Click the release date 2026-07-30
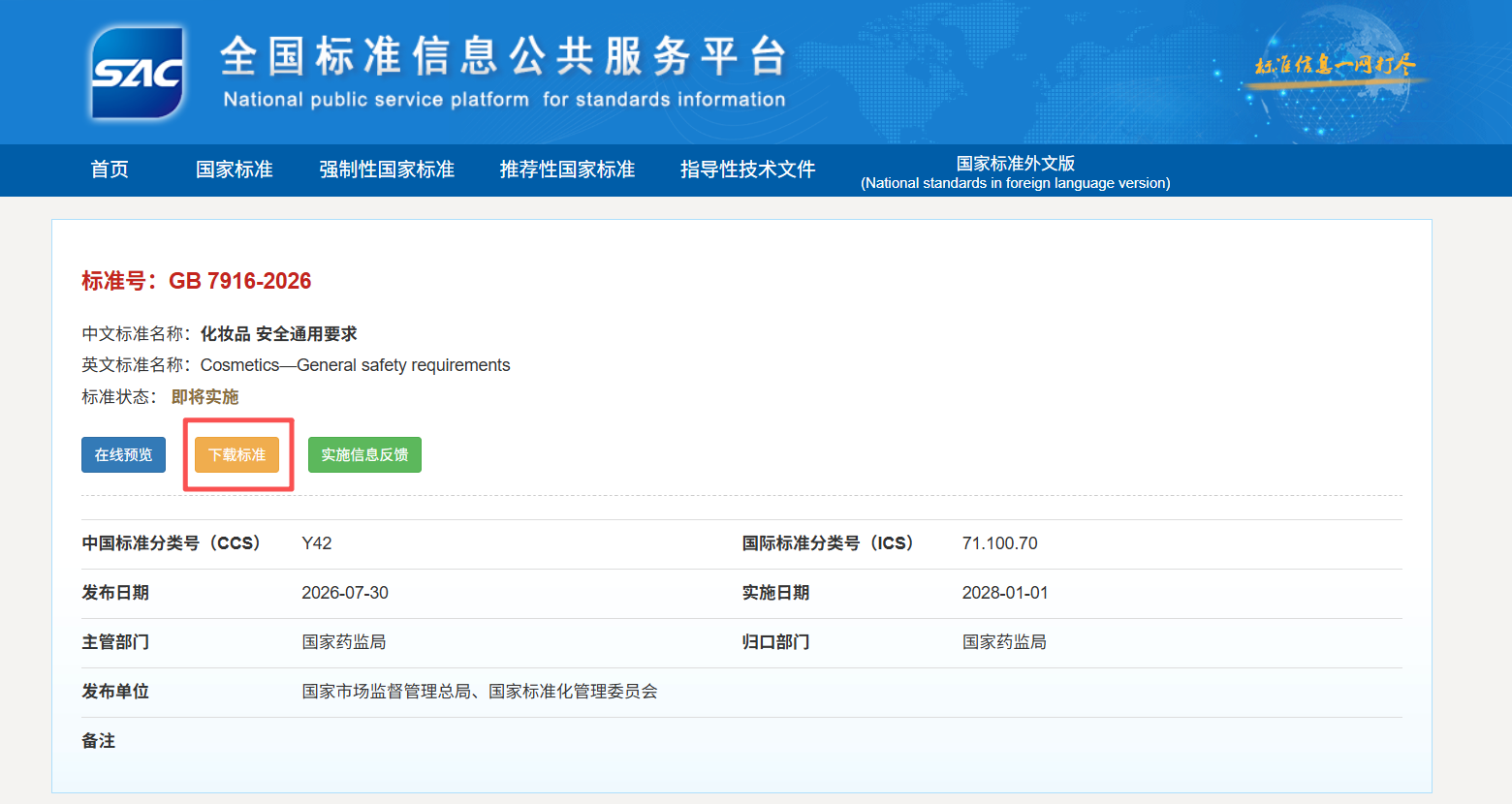 345,593
